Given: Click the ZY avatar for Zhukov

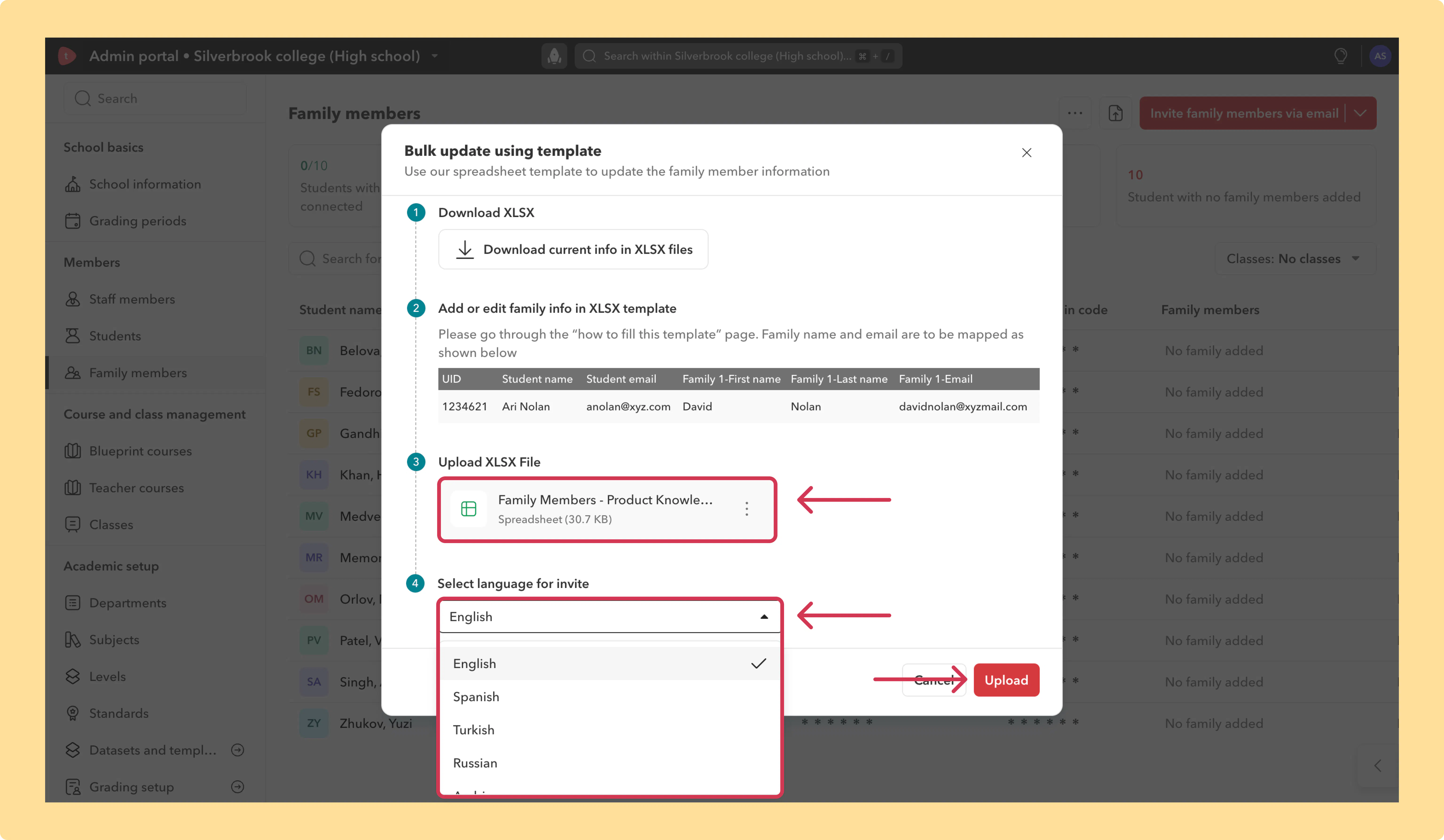Looking at the screenshot, I should pos(314,723).
